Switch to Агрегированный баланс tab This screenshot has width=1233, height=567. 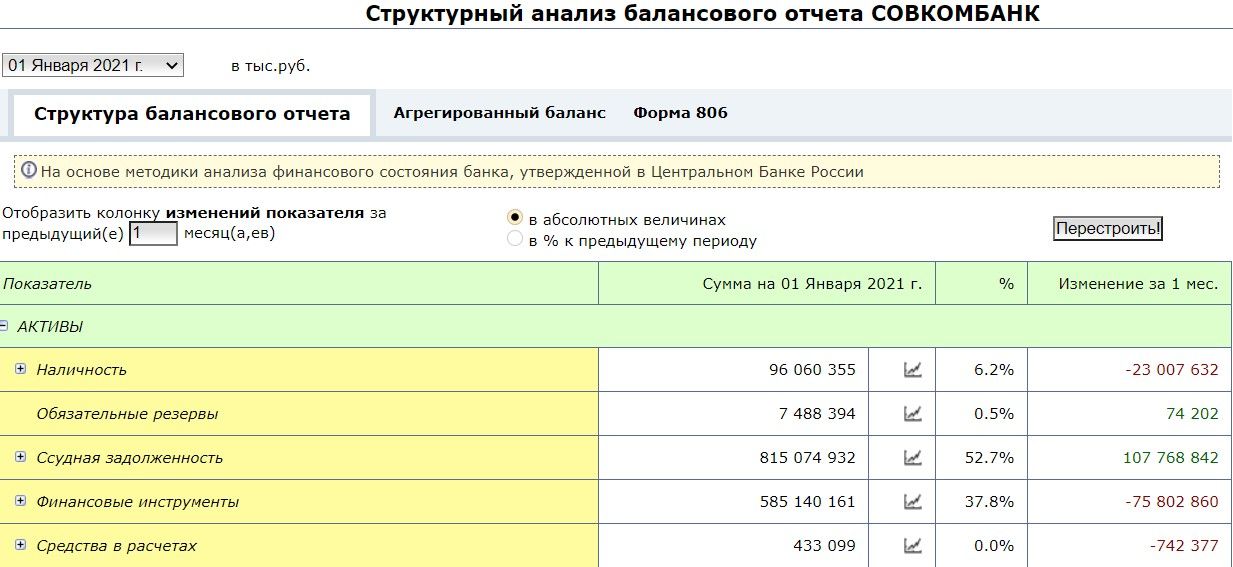pos(500,113)
